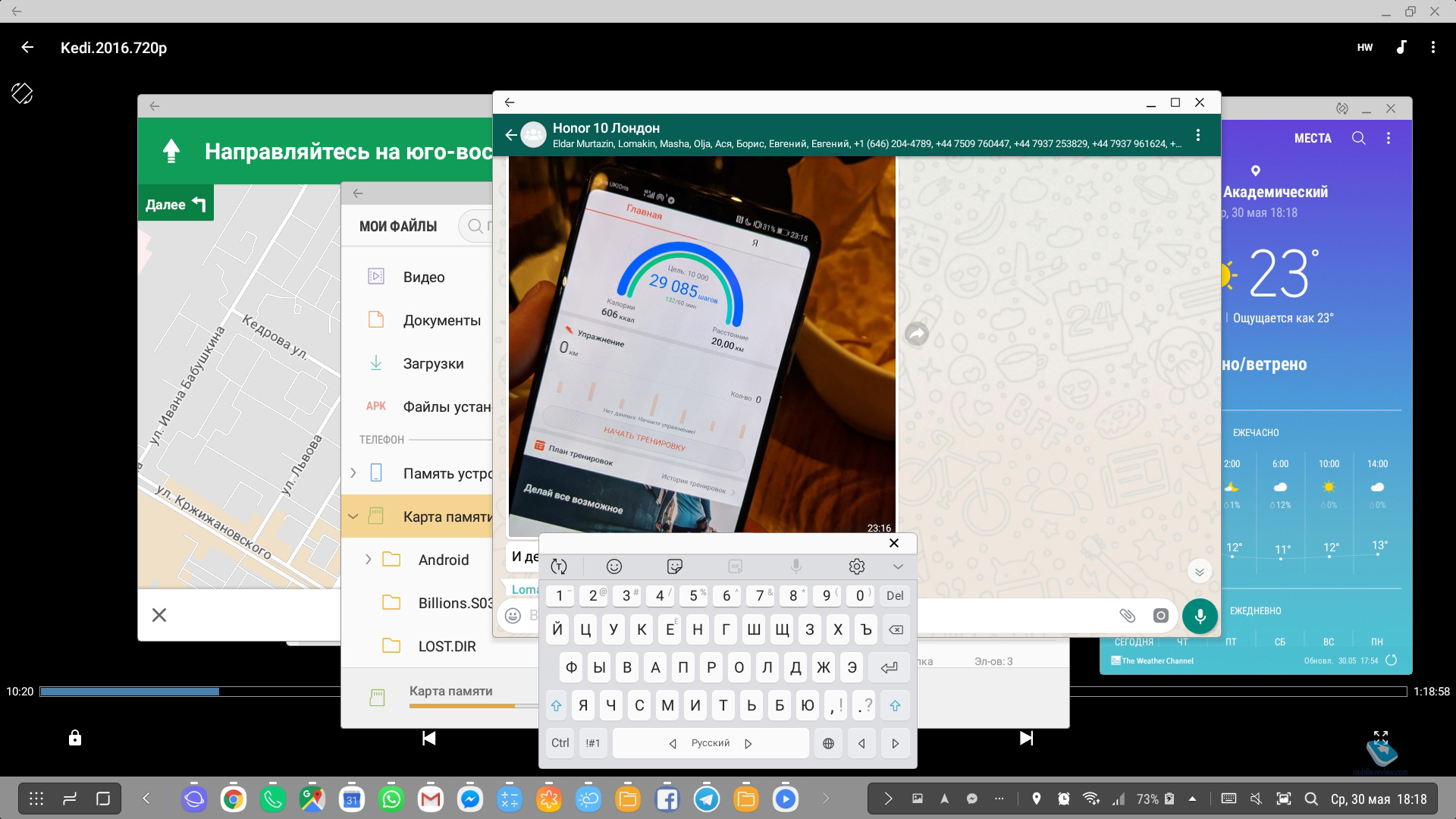
Task: Open the shared steps photo in chat
Action: 702,346
